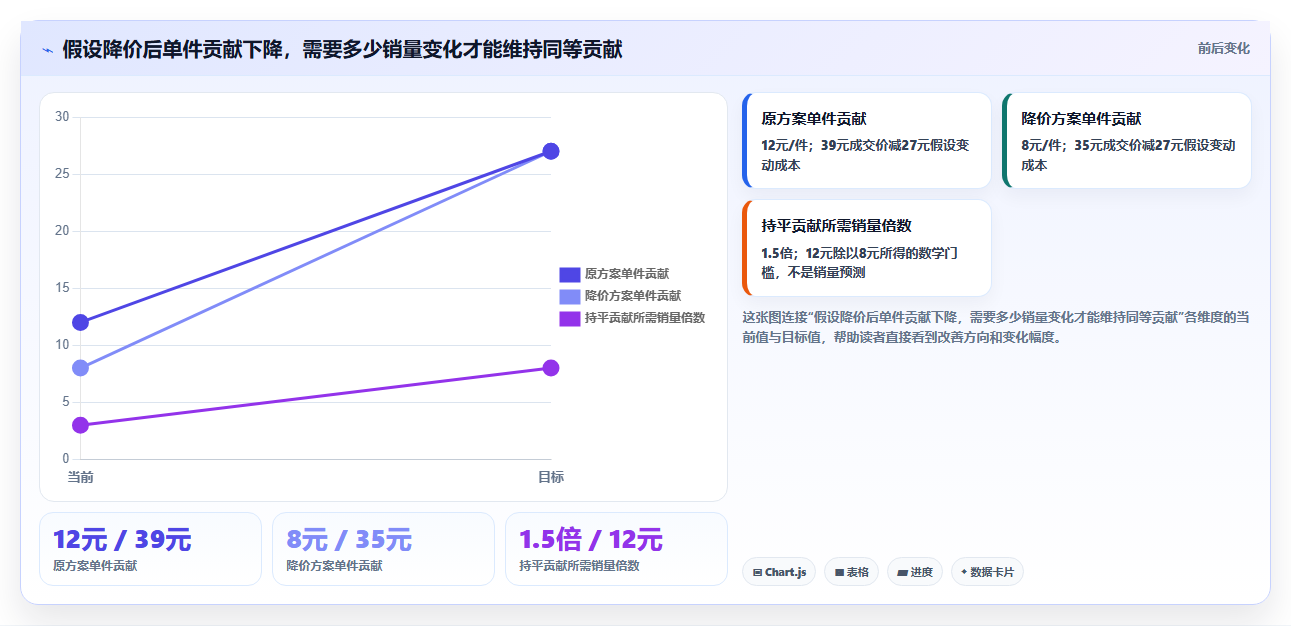Click the 降价方案单件贡献 legend label text
This screenshot has height=626, width=1291.
click(x=633, y=296)
